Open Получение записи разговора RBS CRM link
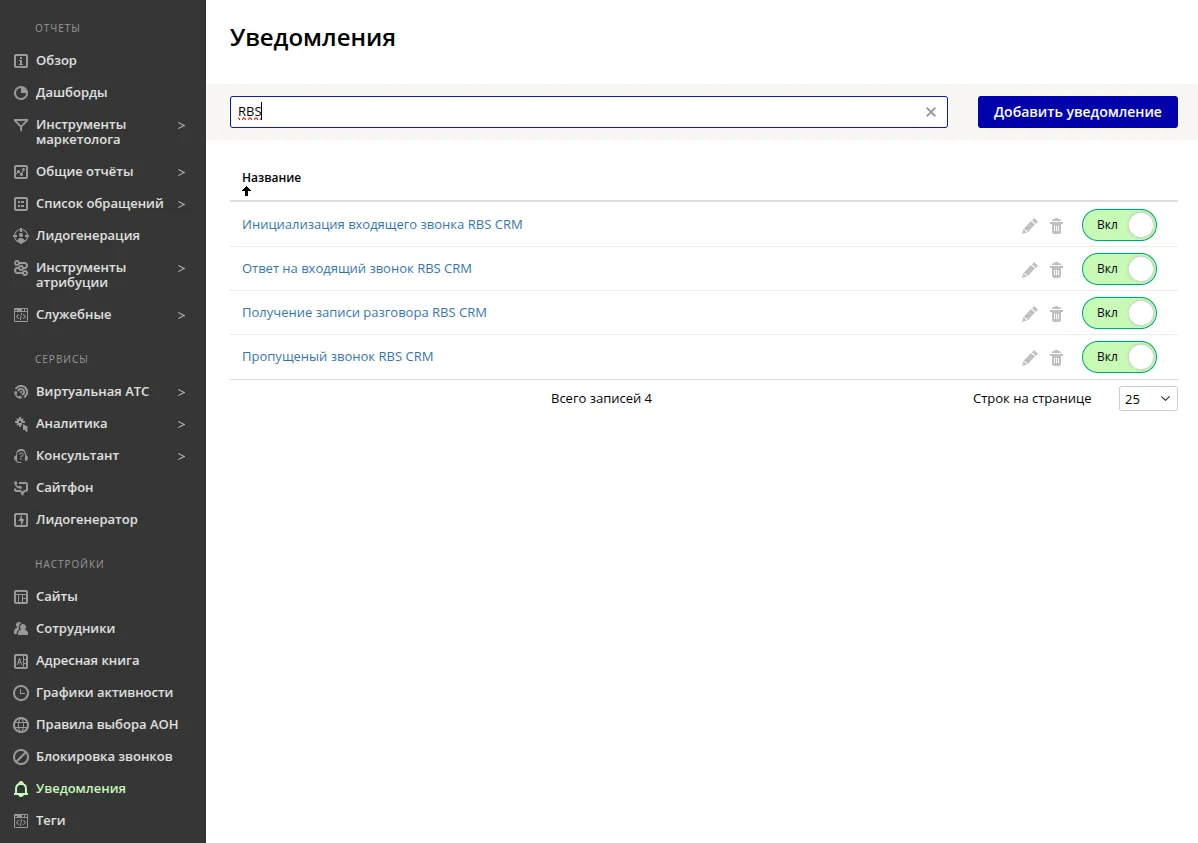Image resolution: width=1198 pixels, height=843 pixels. pyautogui.click(x=364, y=313)
